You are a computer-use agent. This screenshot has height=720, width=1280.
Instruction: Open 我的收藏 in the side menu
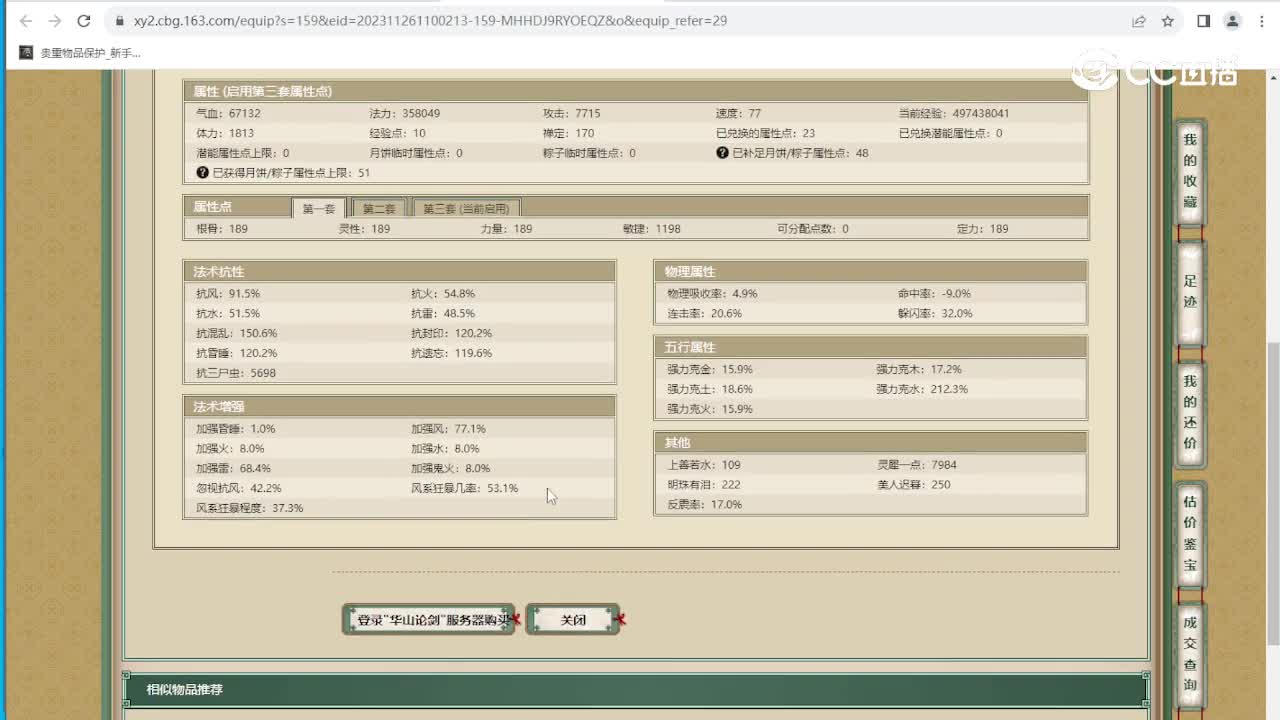coord(1190,171)
